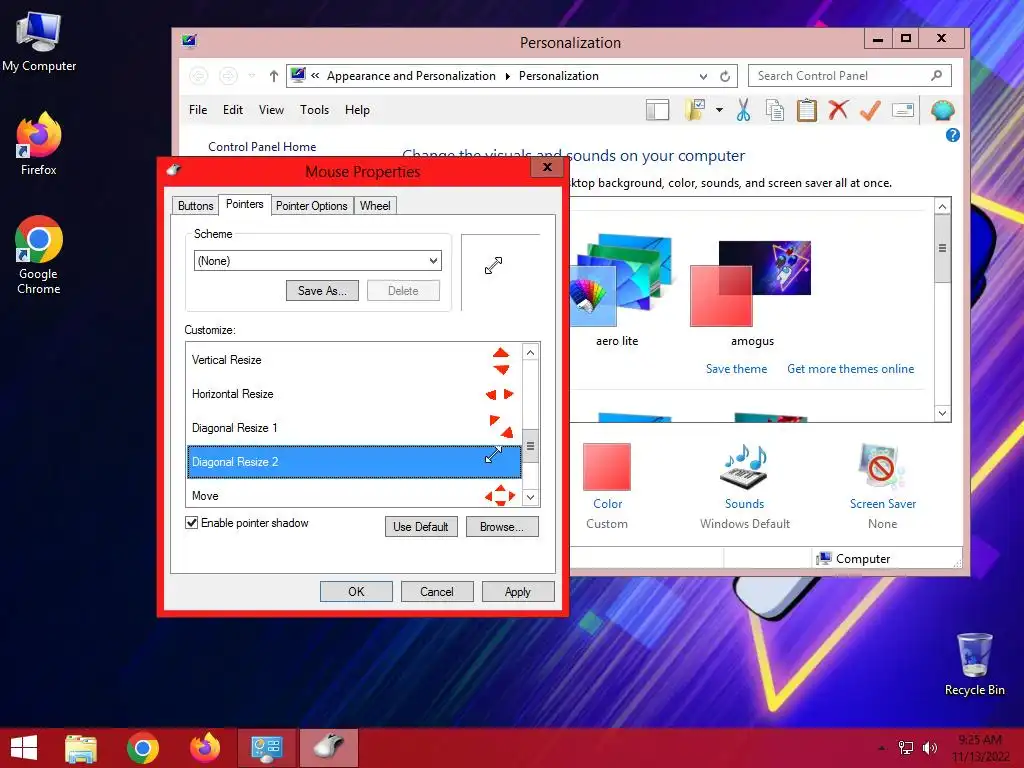Expand the address bar history dropdown

coord(703,76)
